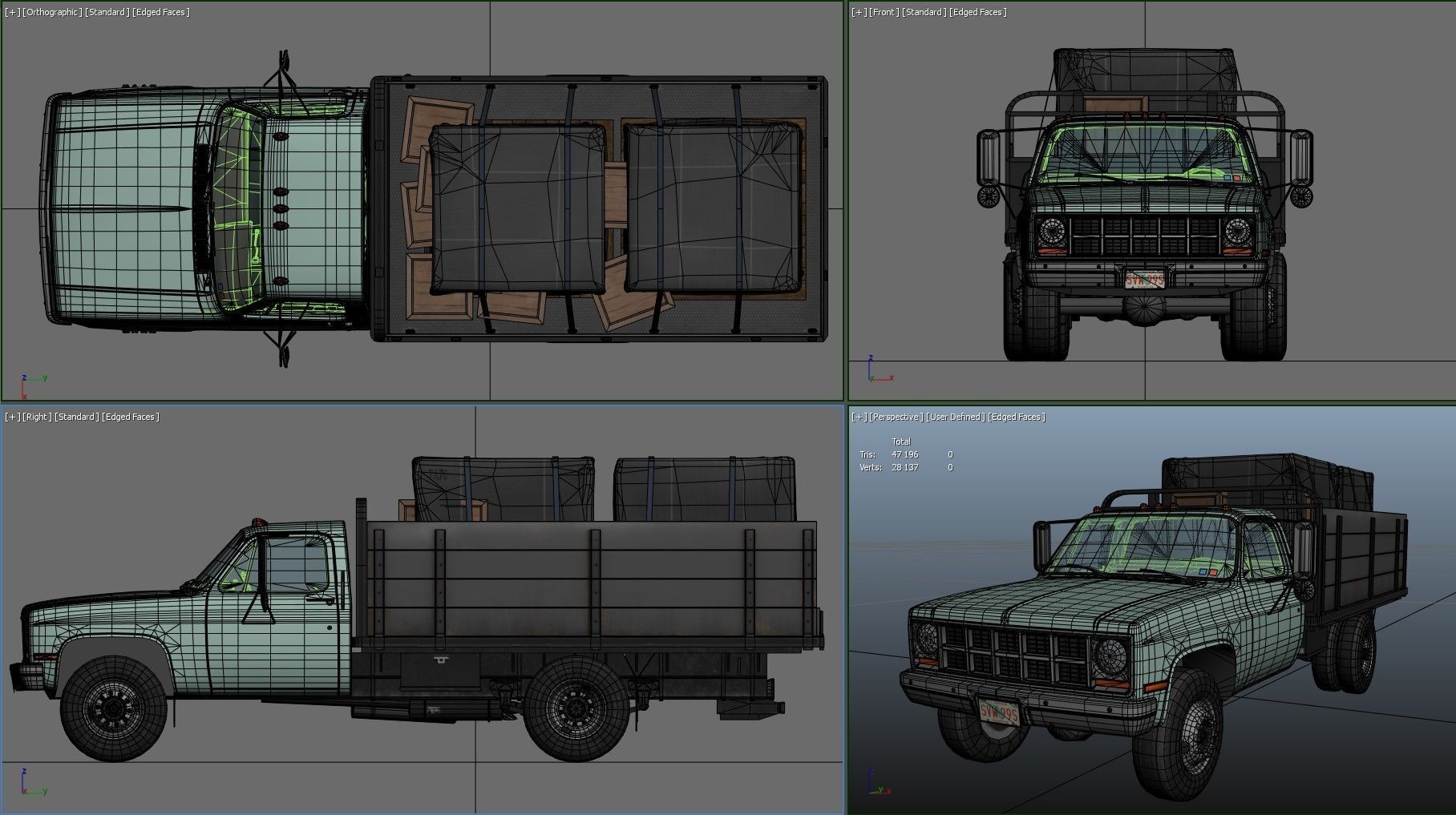Open the [+] general menu in the Right viewport
Image resolution: width=1456 pixels, height=815 pixels.
point(11,417)
